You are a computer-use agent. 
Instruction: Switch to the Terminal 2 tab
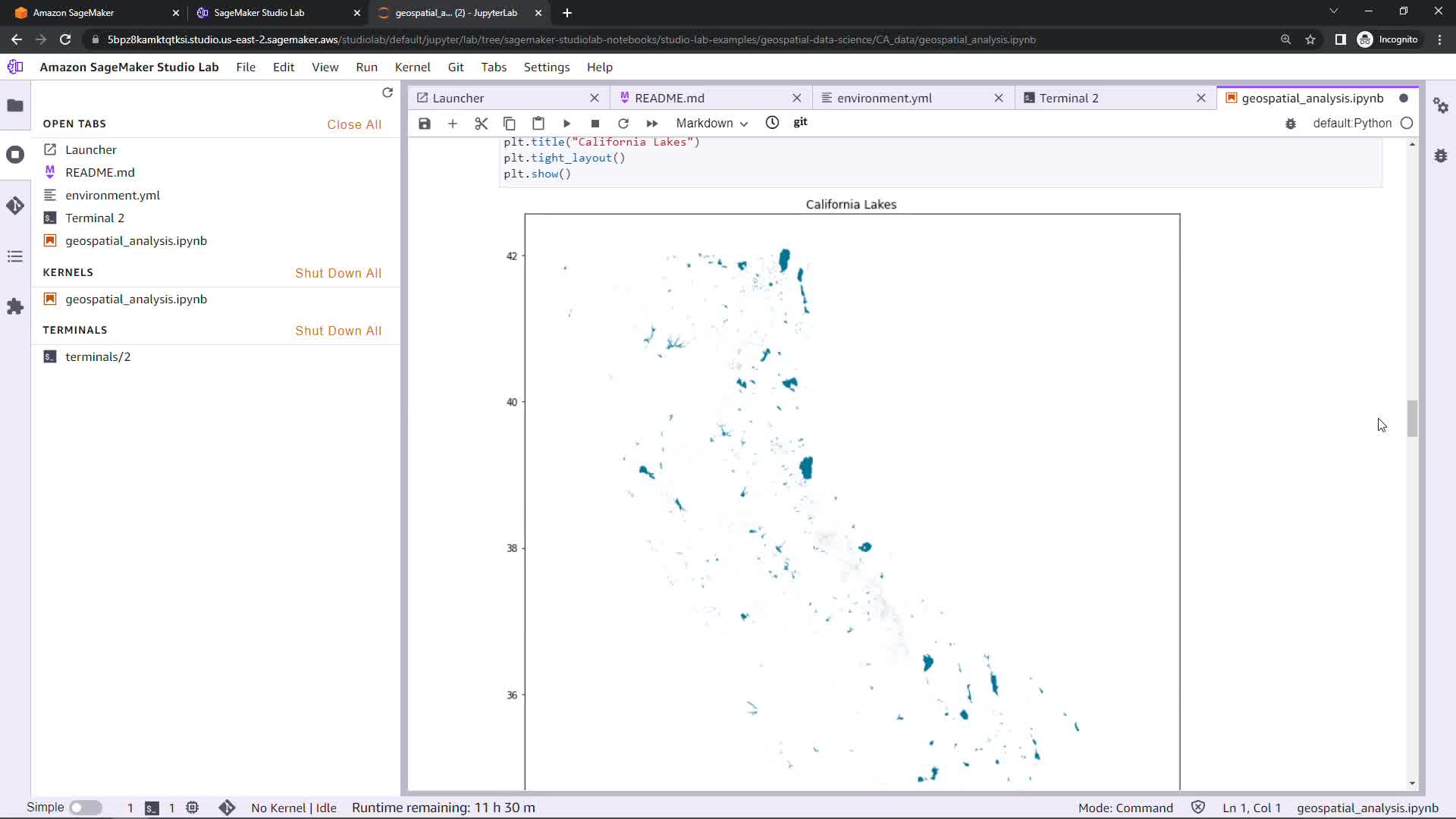[x=1068, y=98]
